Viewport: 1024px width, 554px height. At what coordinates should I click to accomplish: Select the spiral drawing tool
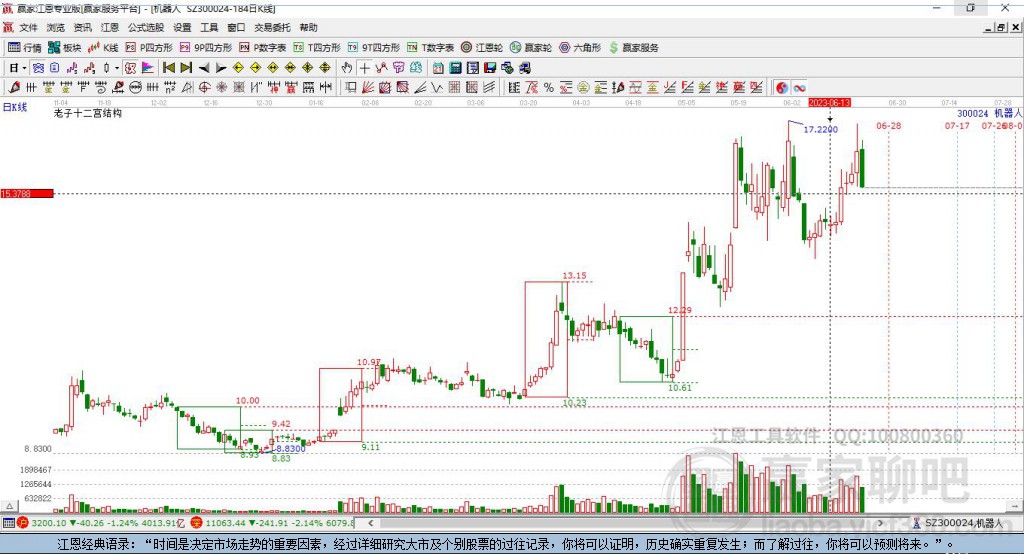pos(101,88)
